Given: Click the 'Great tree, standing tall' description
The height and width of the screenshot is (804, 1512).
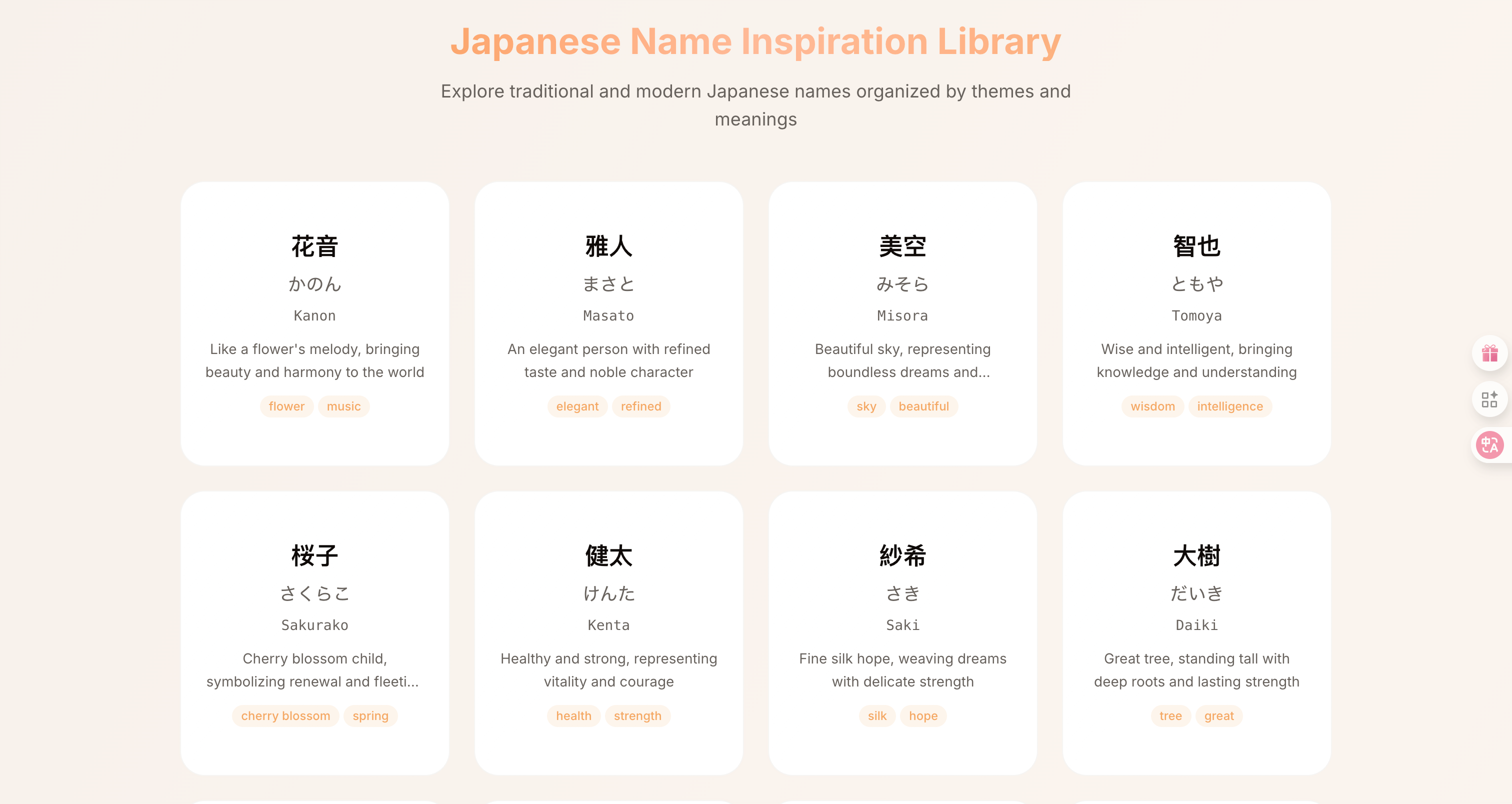Looking at the screenshot, I should tap(1197, 669).
